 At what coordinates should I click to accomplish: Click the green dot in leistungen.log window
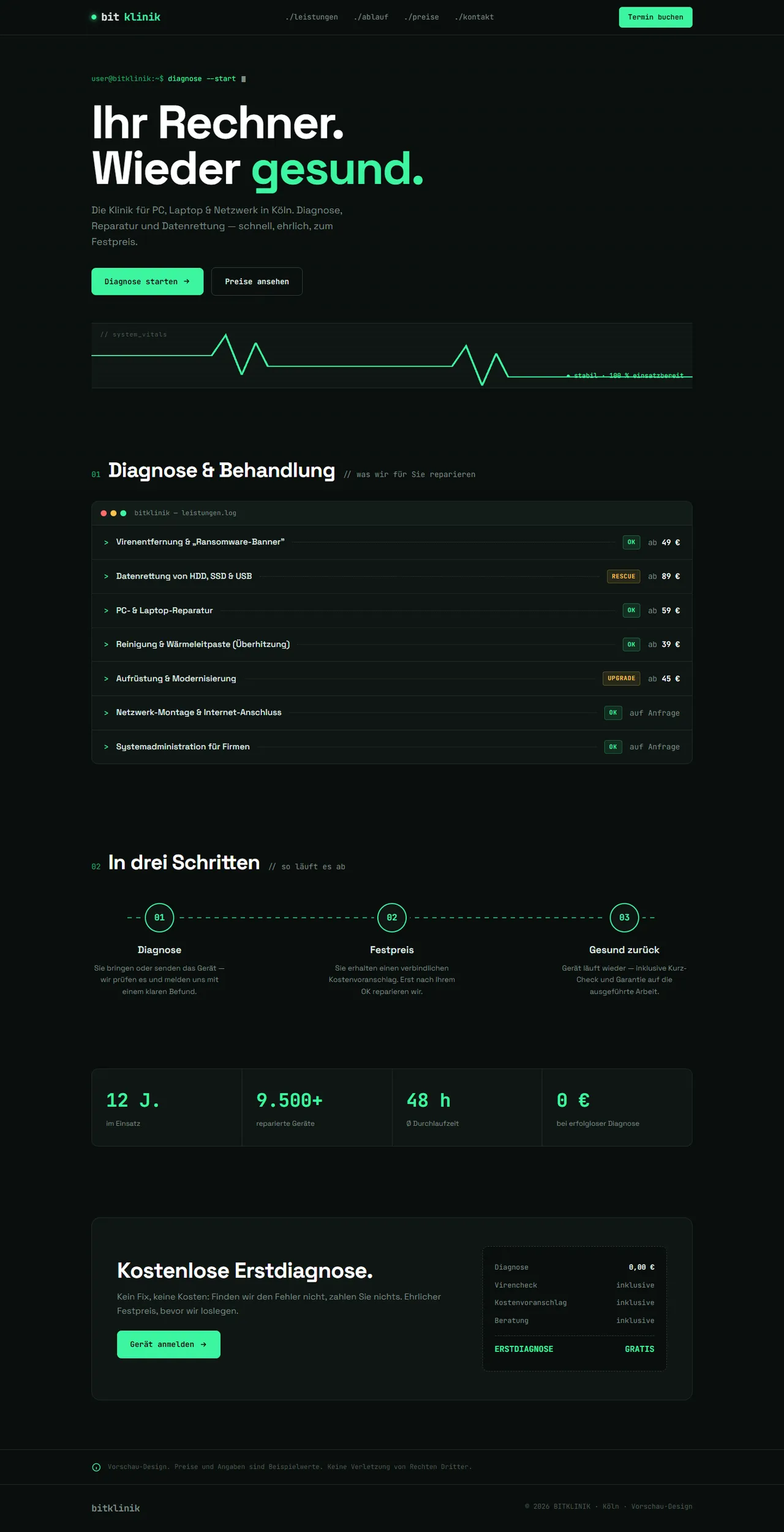[123, 513]
